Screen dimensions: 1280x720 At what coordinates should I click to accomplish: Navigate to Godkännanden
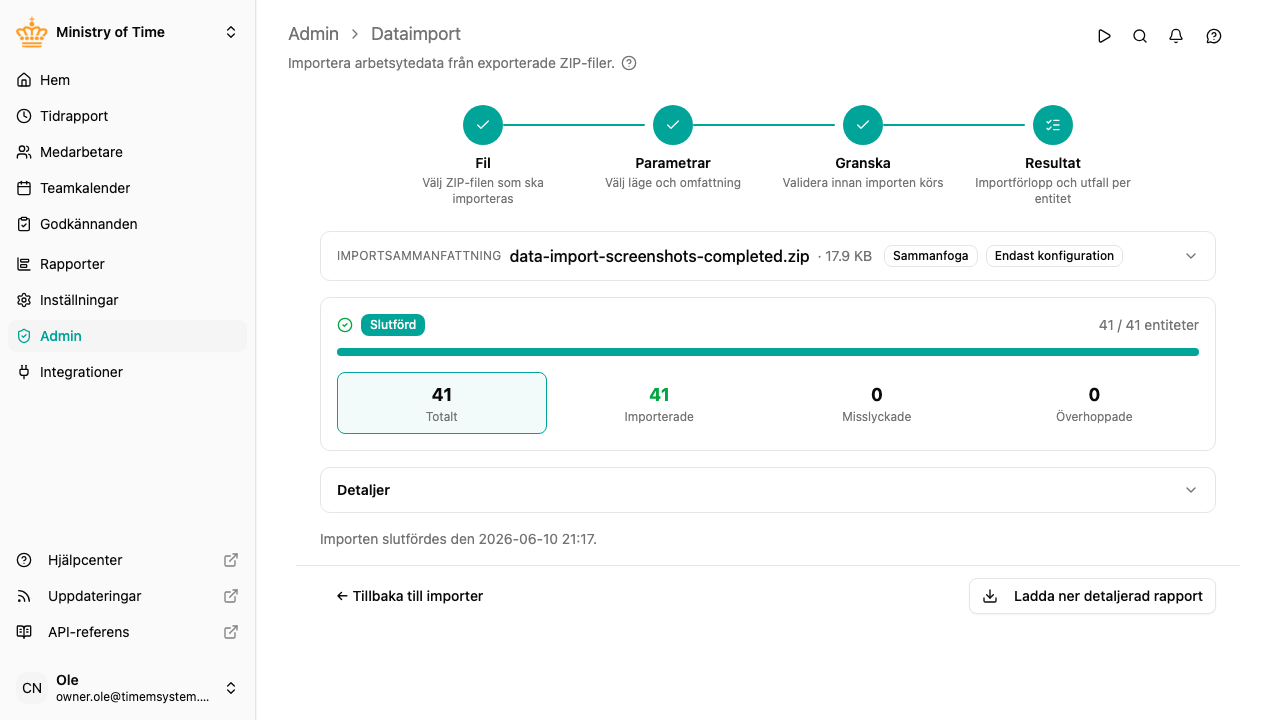coord(127,224)
